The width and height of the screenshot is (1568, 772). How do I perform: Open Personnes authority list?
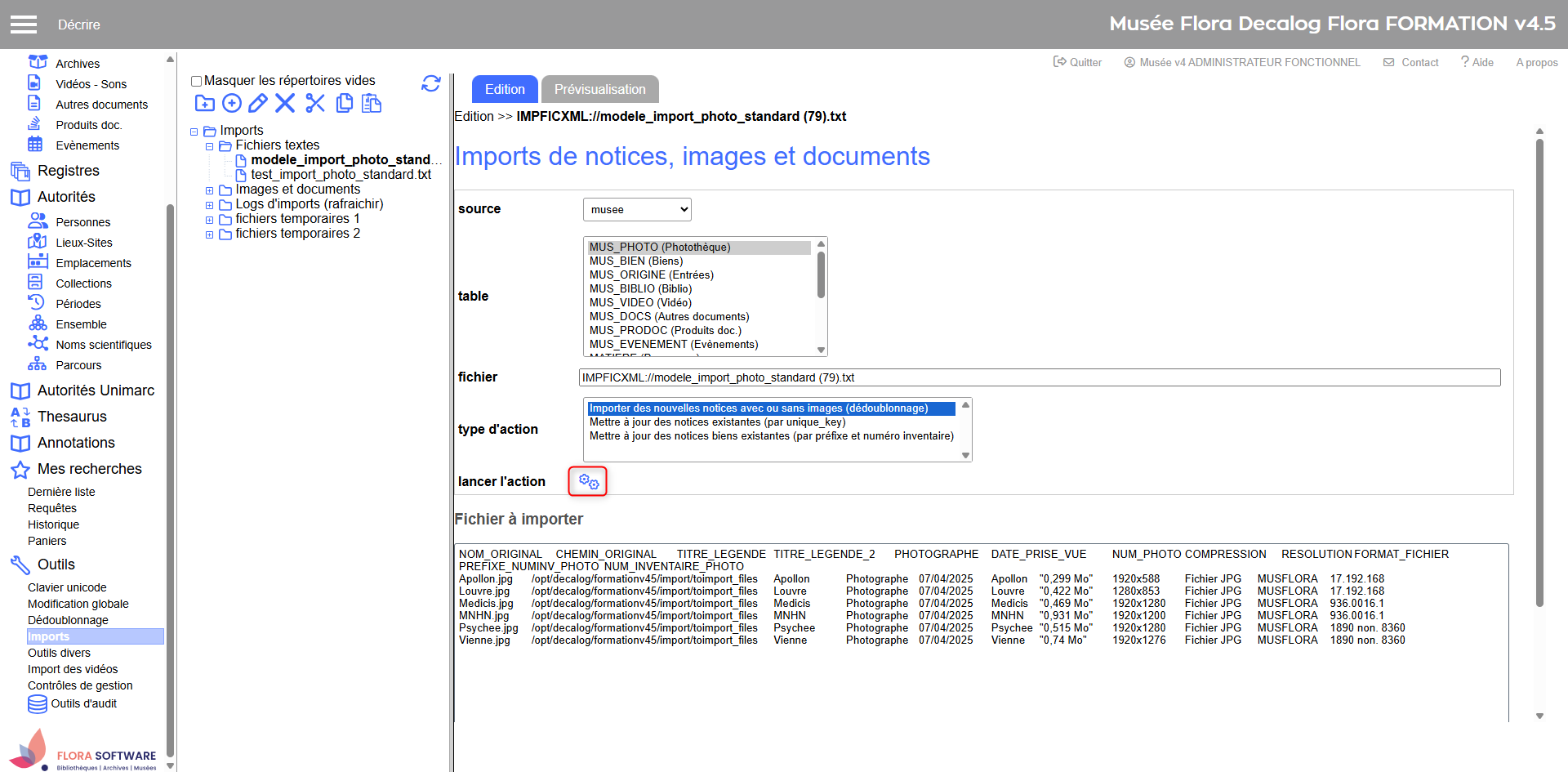(82, 222)
